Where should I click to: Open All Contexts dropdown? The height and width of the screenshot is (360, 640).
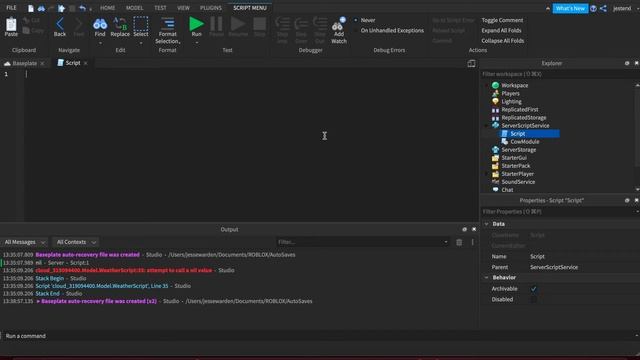coord(76,242)
